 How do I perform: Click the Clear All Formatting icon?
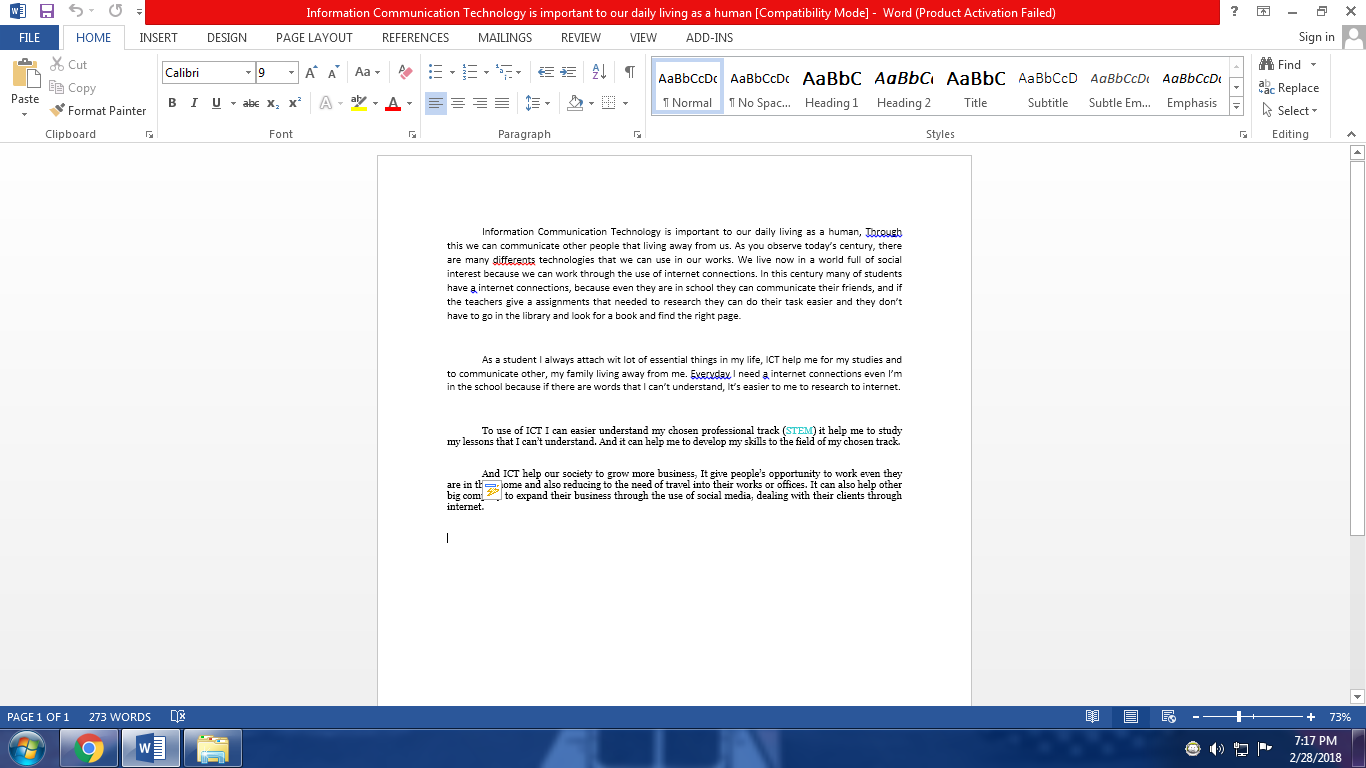click(x=405, y=72)
